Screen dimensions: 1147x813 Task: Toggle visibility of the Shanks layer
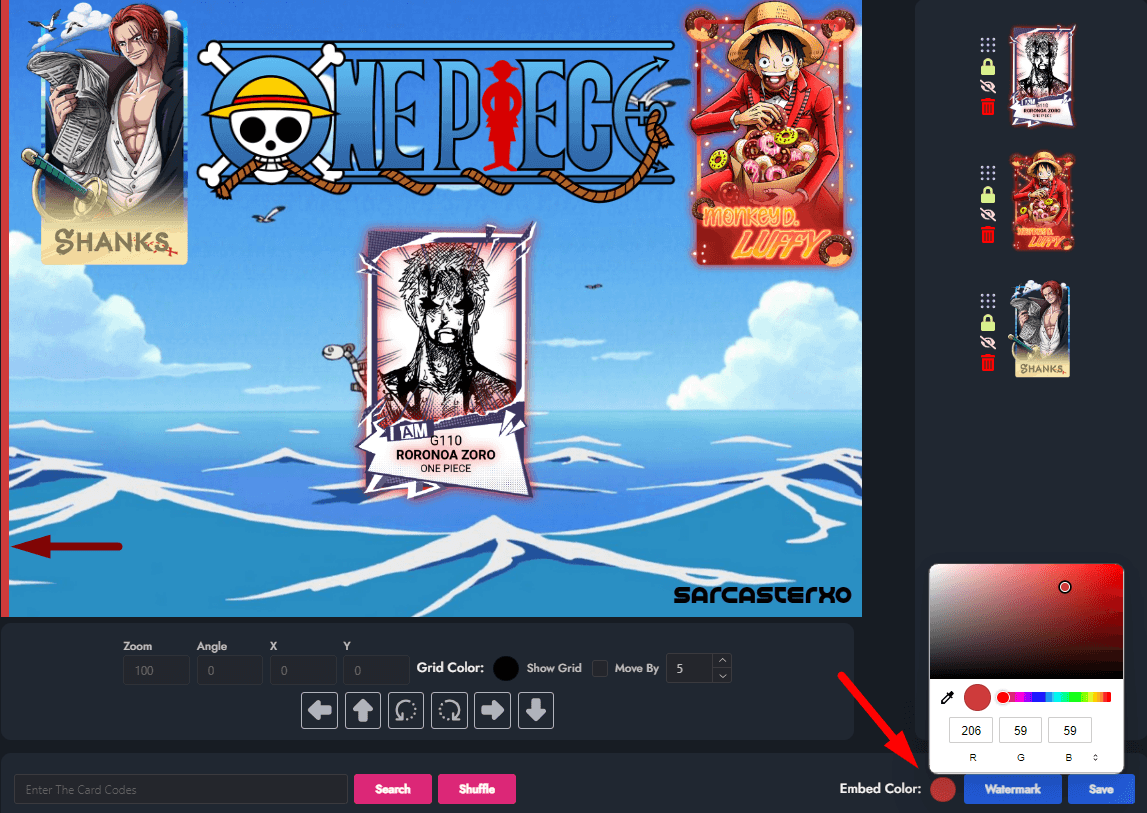coord(988,342)
